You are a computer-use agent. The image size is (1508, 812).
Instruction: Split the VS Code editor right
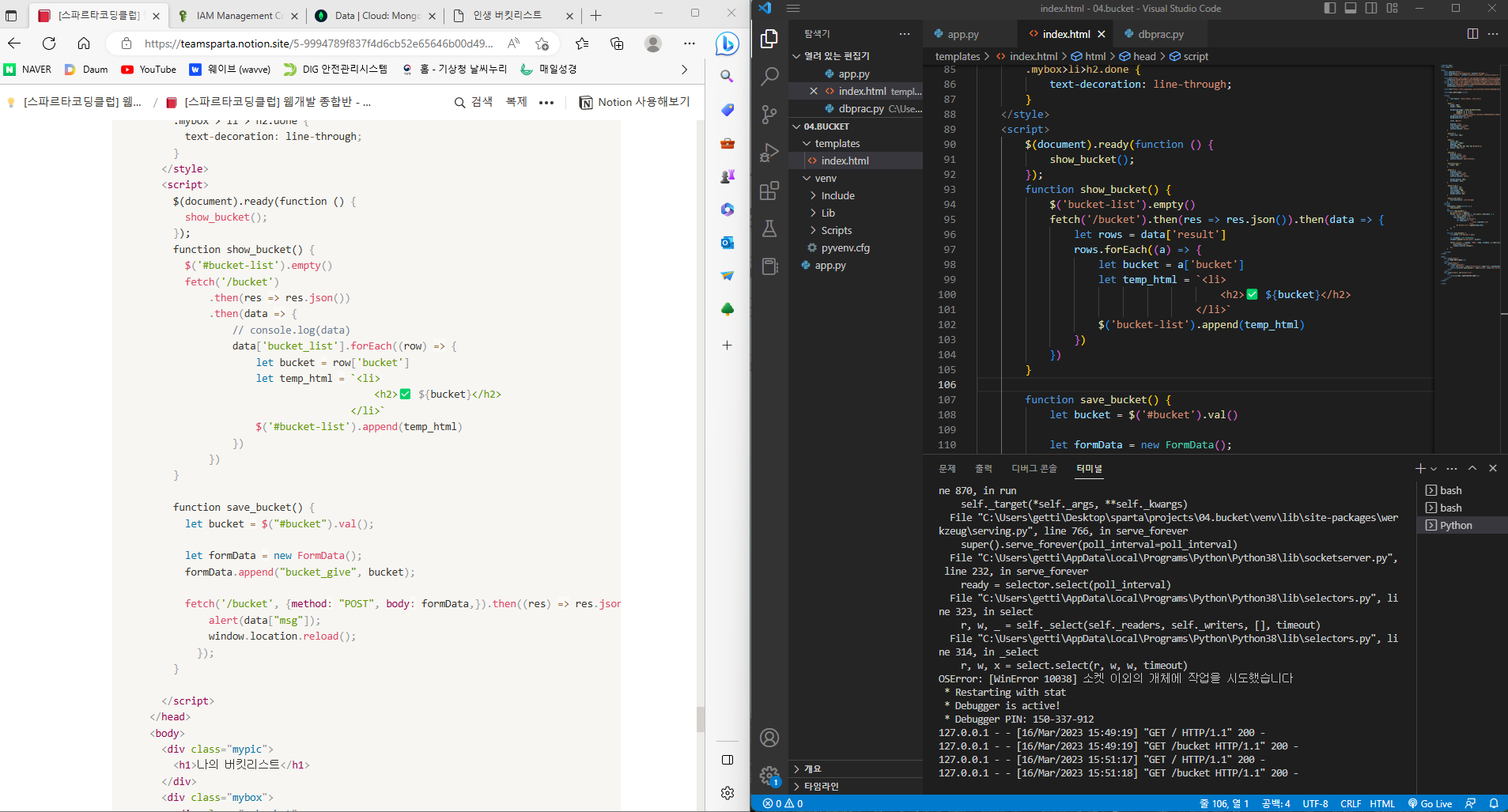(1472, 34)
